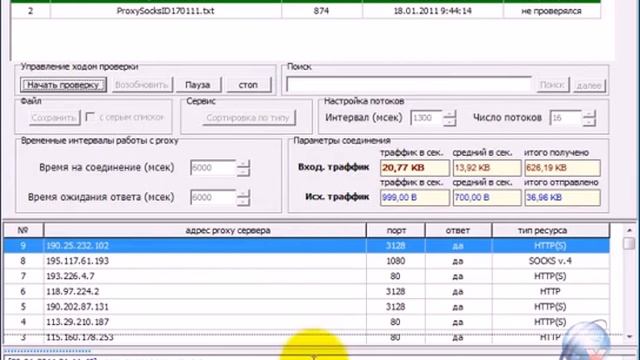Click the итого получено 626,19 KB field
The height and width of the screenshot is (360, 640).
pyautogui.click(x=562, y=168)
